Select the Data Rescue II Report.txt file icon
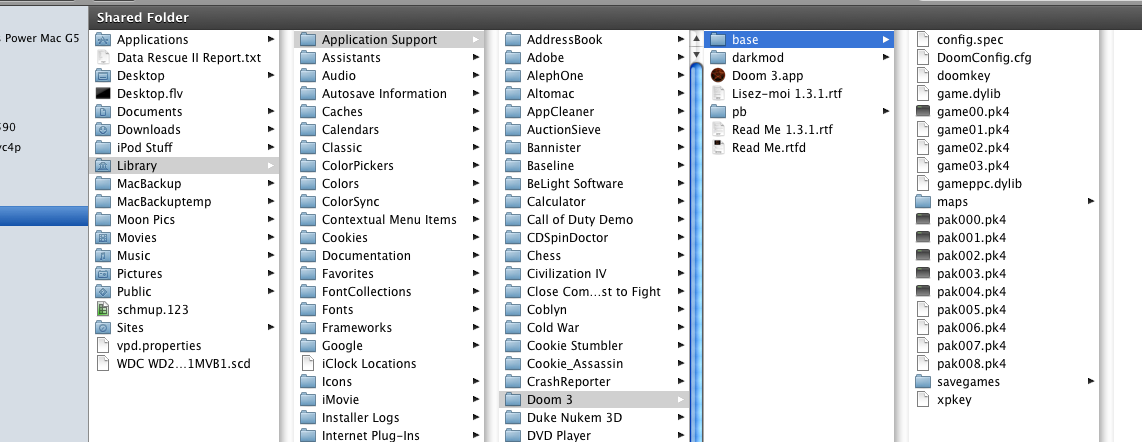 103,58
